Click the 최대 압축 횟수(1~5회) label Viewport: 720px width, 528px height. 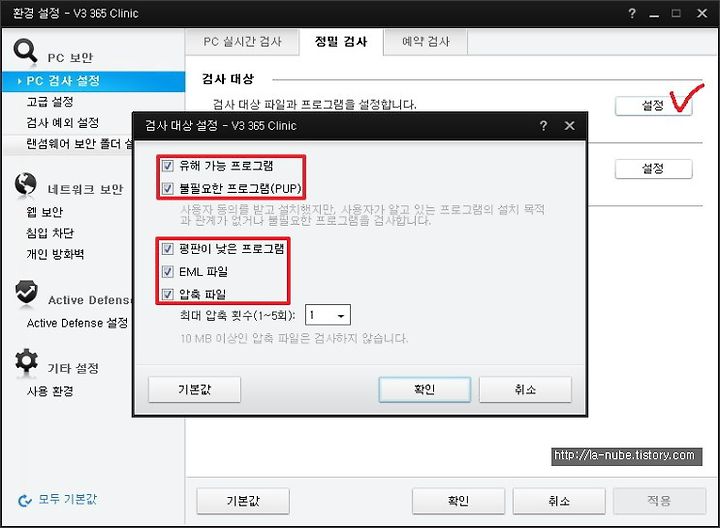tap(238, 315)
